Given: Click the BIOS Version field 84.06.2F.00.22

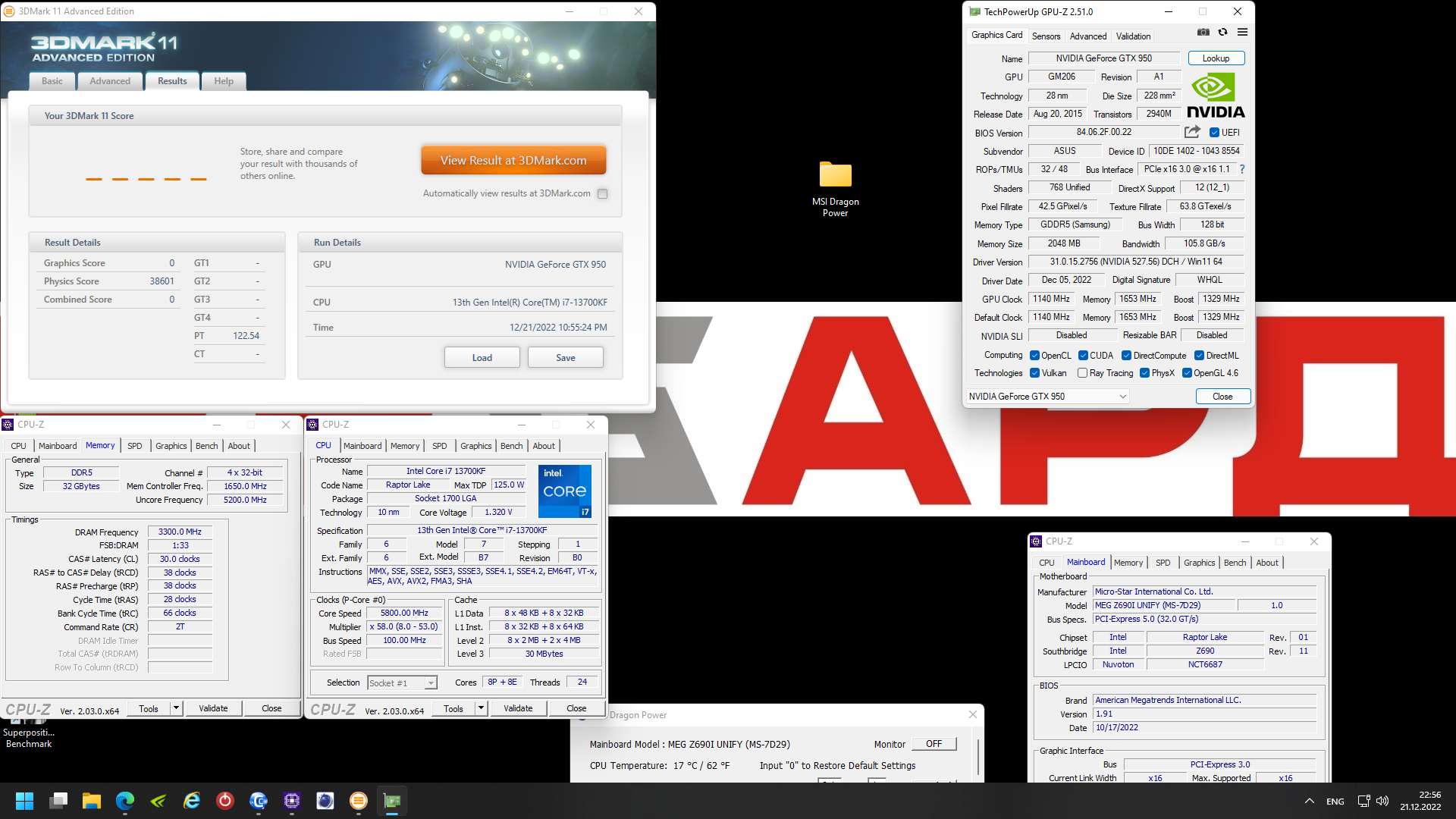Looking at the screenshot, I should (x=1103, y=132).
